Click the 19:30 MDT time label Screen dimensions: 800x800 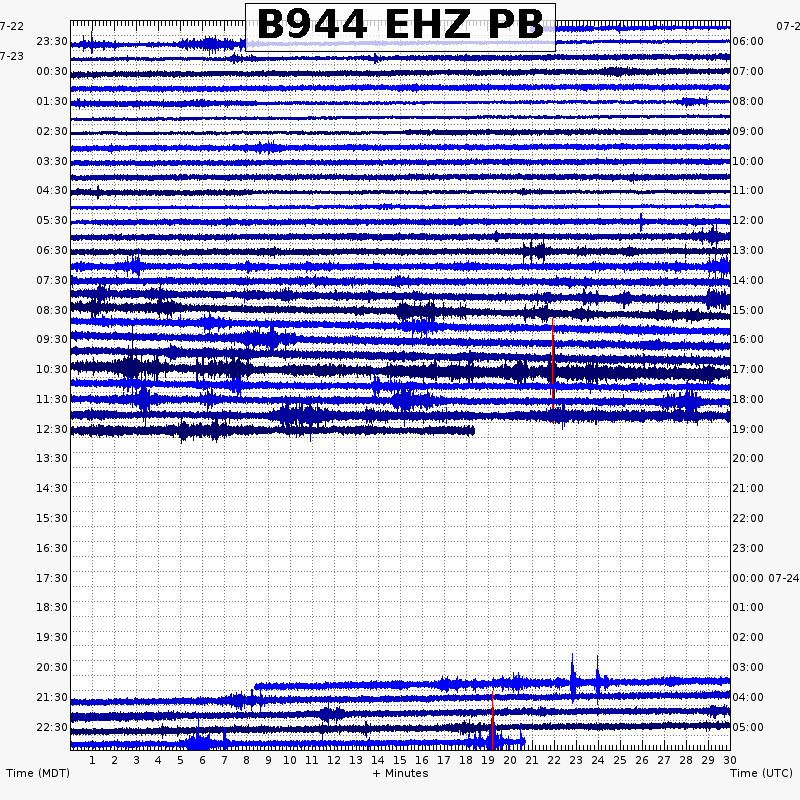52,637
